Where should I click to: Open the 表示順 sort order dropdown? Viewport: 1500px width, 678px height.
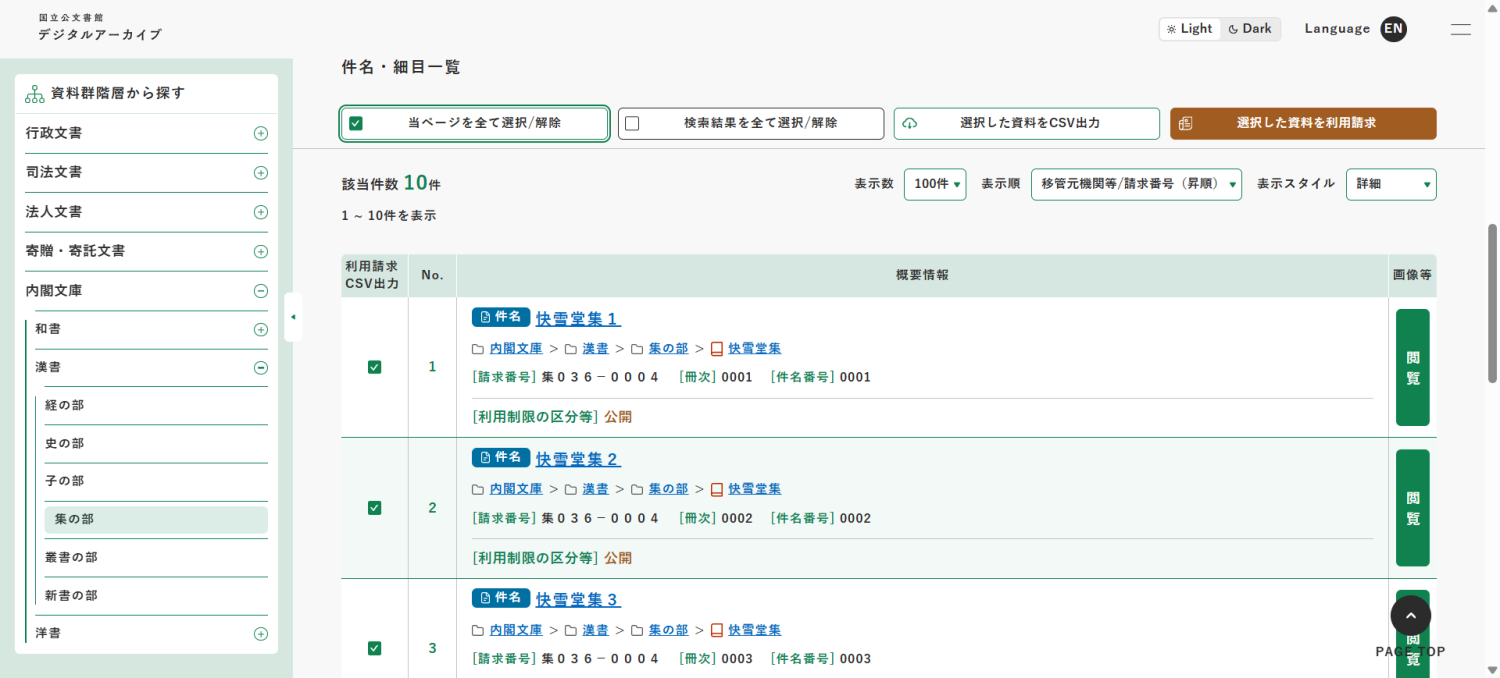[1136, 184]
